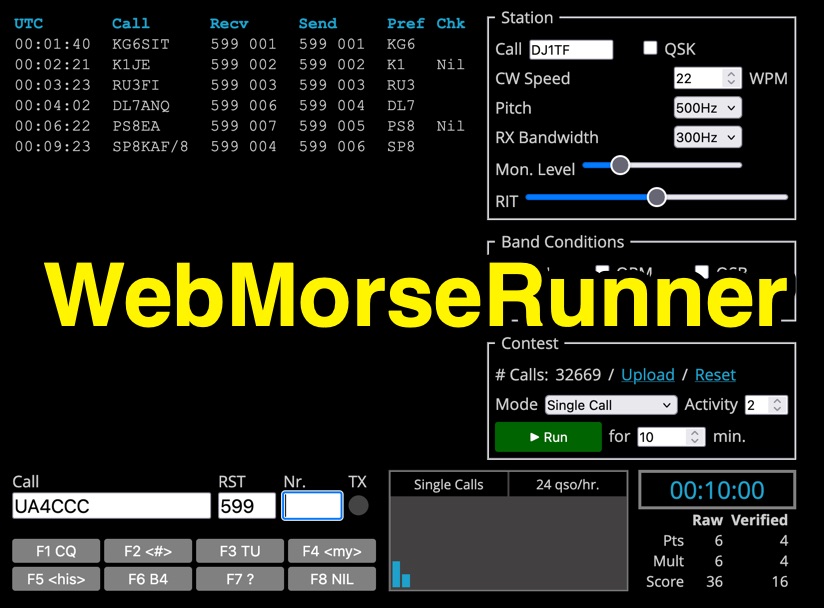Send exchange number with F2 <#>

click(148, 551)
